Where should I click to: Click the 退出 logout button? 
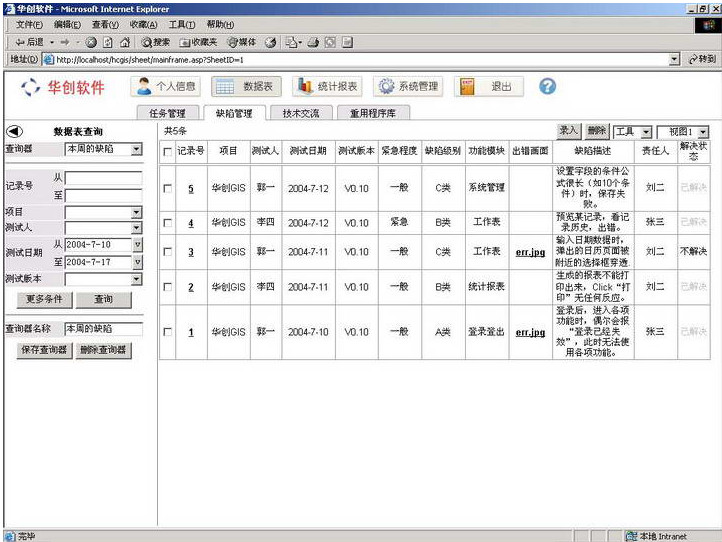point(489,86)
